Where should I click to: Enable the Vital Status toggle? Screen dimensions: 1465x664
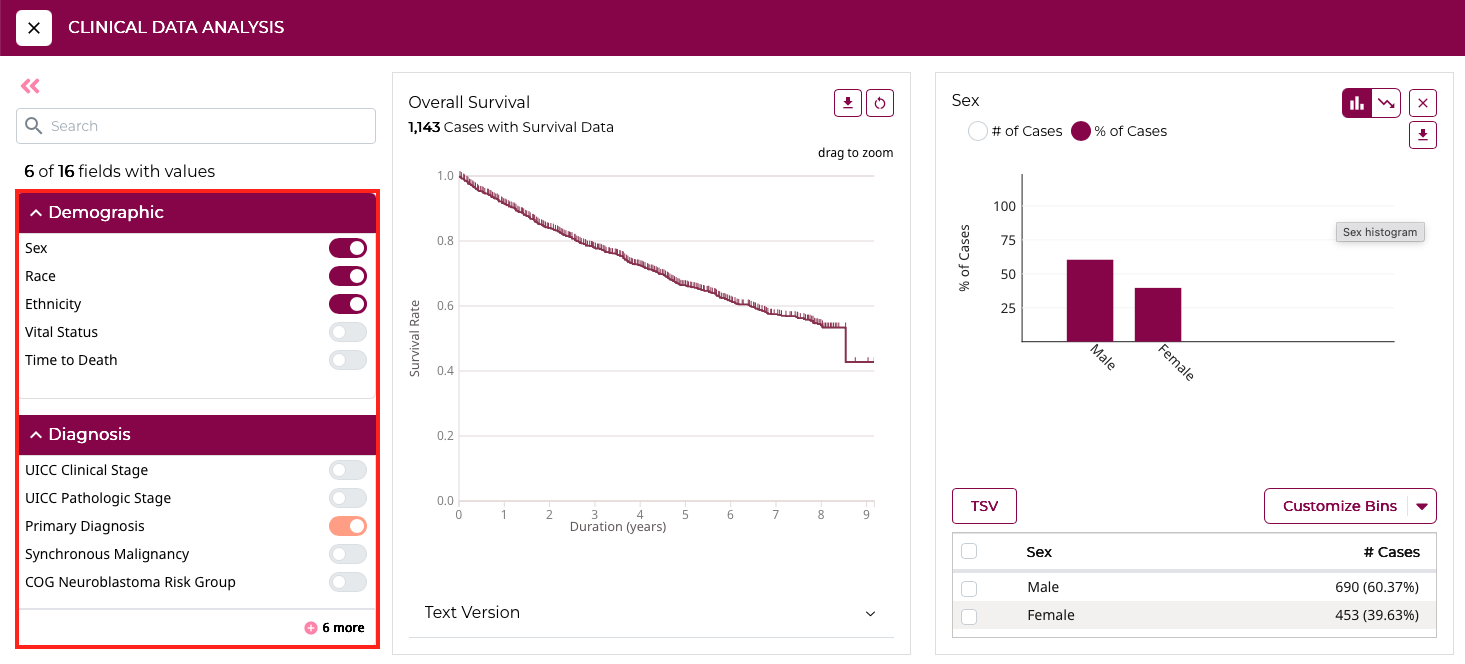click(x=348, y=332)
